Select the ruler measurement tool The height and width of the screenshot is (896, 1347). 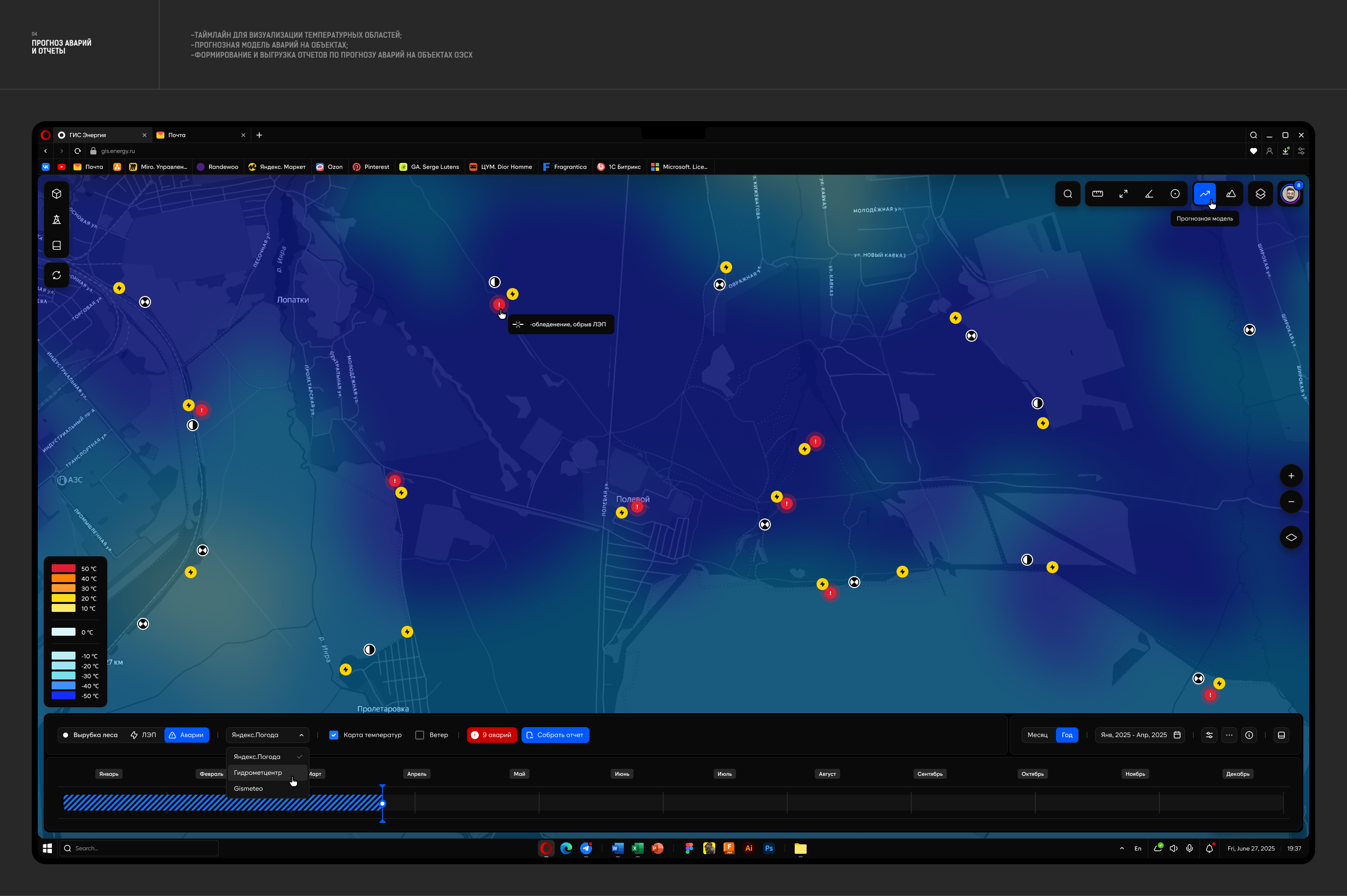coord(1097,194)
